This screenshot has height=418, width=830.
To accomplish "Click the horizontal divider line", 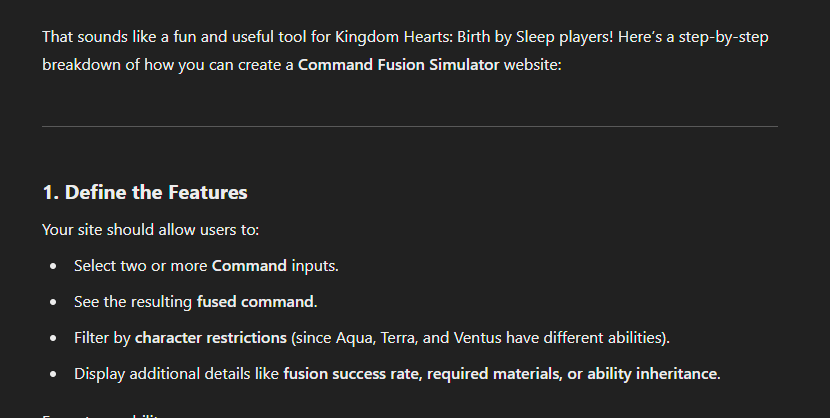I will [x=410, y=126].
